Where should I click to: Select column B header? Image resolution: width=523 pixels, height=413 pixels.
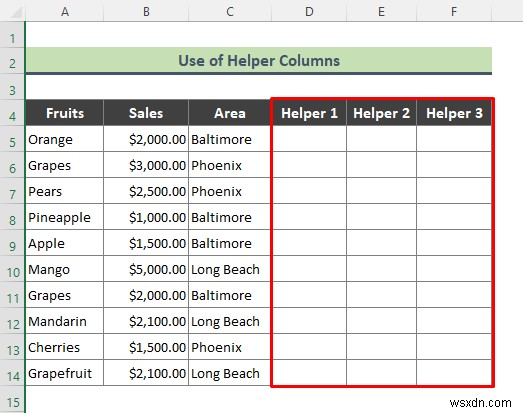146,11
